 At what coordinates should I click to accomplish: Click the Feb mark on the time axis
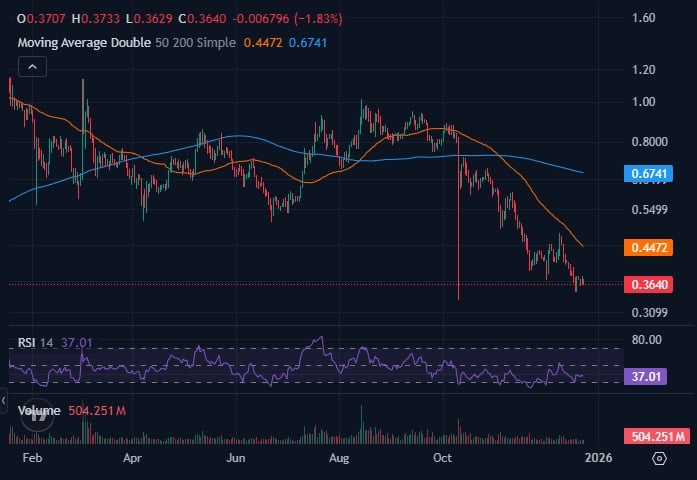pyautogui.click(x=31, y=458)
